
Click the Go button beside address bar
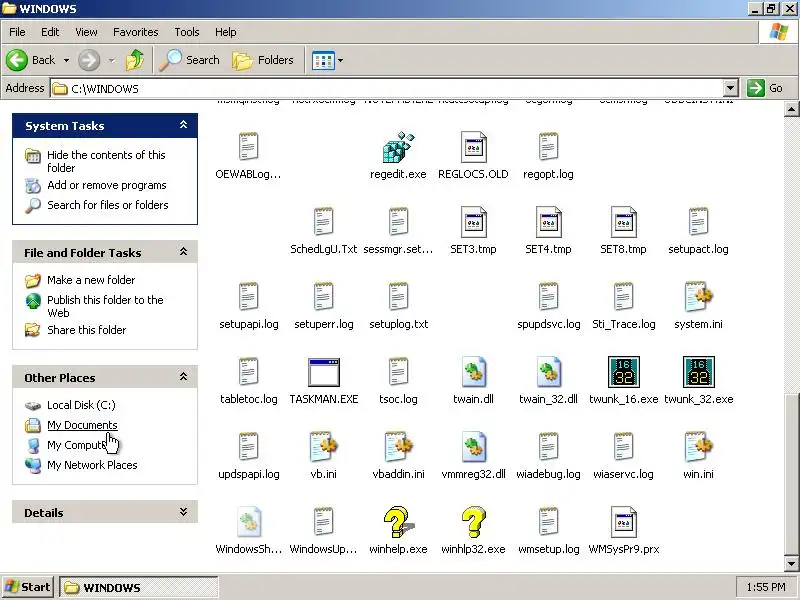[765, 88]
